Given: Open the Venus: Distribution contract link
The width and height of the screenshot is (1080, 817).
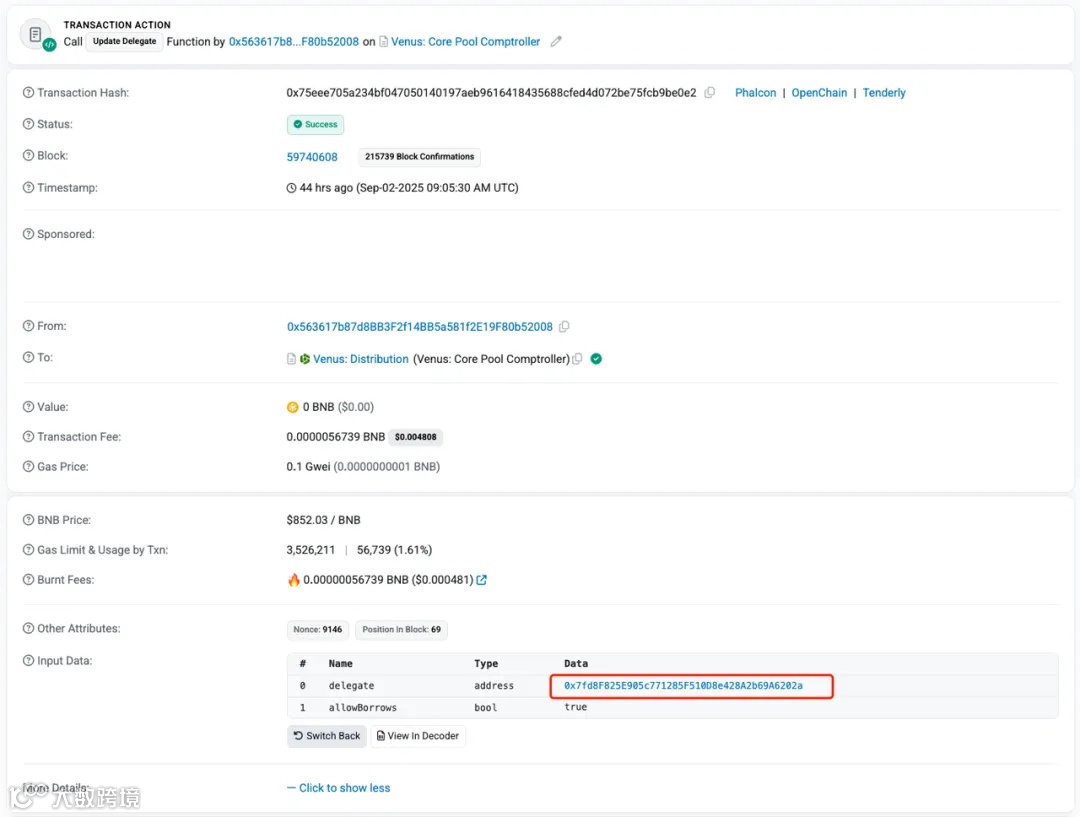Looking at the screenshot, I should 361,359.
